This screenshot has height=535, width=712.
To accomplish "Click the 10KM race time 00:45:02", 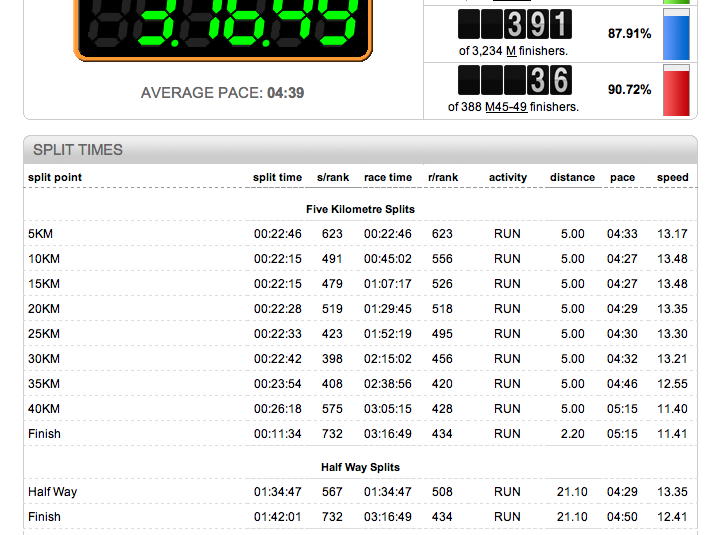I will tap(388, 259).
